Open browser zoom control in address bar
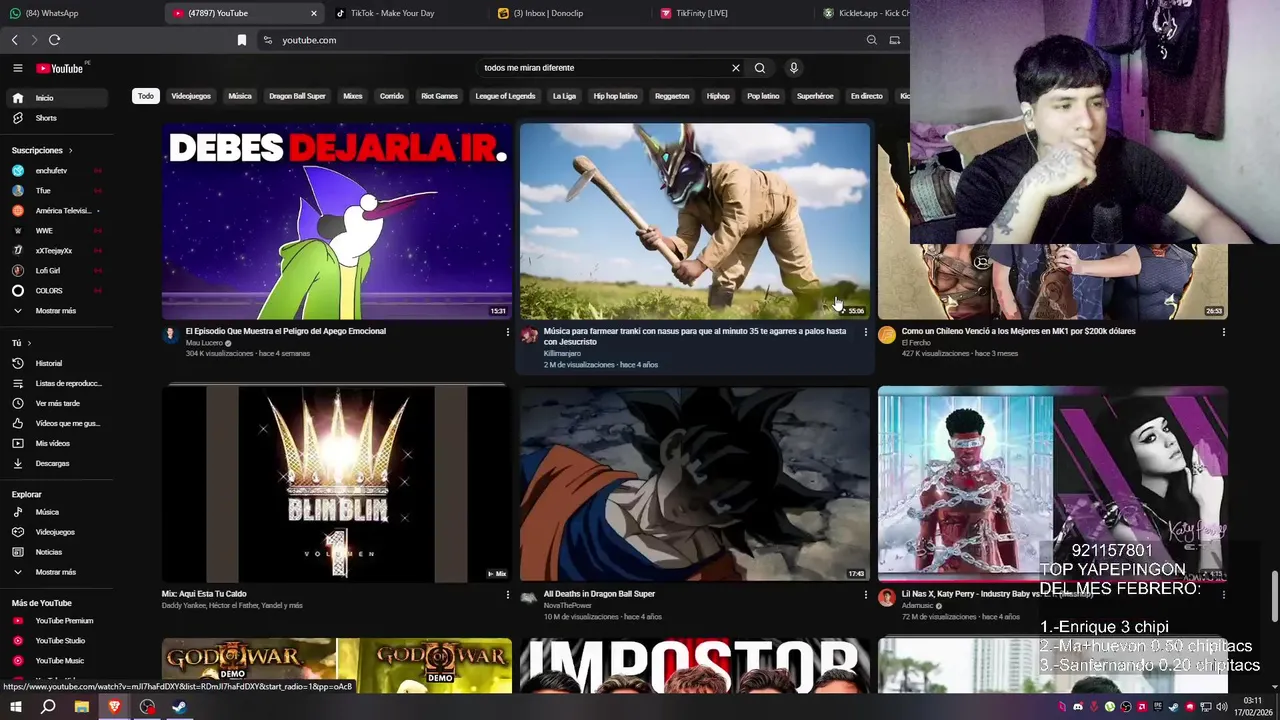The width and height of the screenshot is (1280, 720). [871, 40]
